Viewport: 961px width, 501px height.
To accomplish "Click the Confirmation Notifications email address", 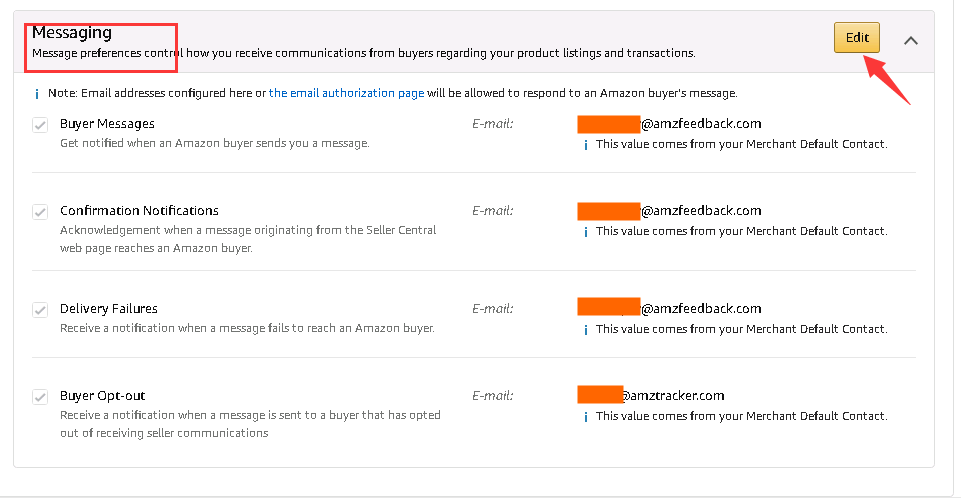I will [x=669, y=211].
